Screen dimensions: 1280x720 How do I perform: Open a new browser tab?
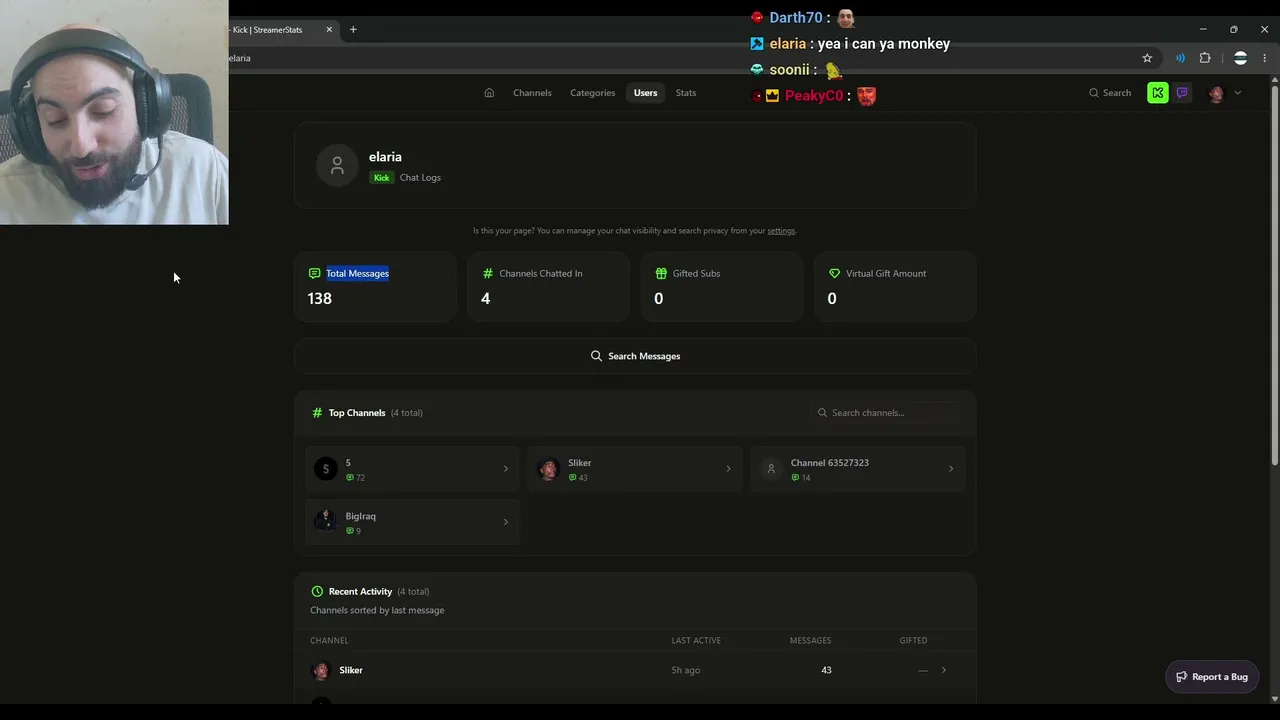coord(353,30)
